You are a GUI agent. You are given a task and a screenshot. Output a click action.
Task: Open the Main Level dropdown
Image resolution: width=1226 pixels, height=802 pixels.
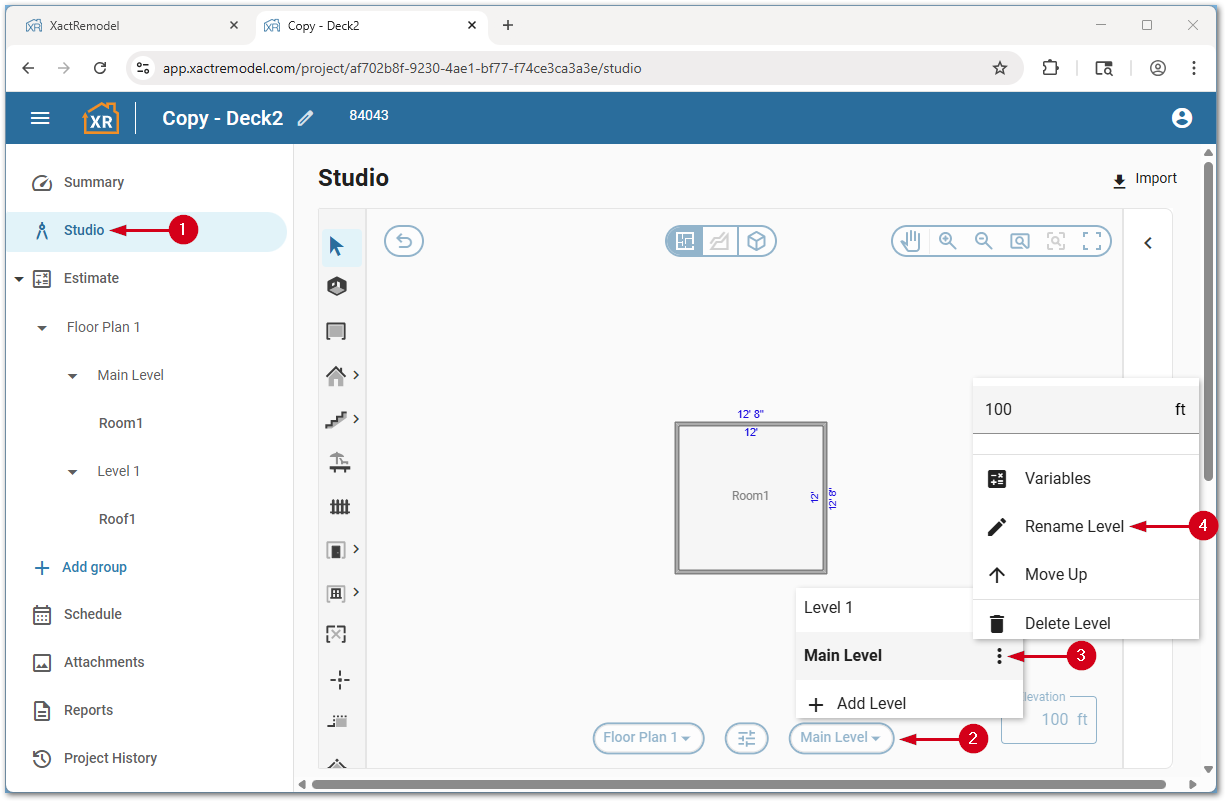(x=841, y=738)
